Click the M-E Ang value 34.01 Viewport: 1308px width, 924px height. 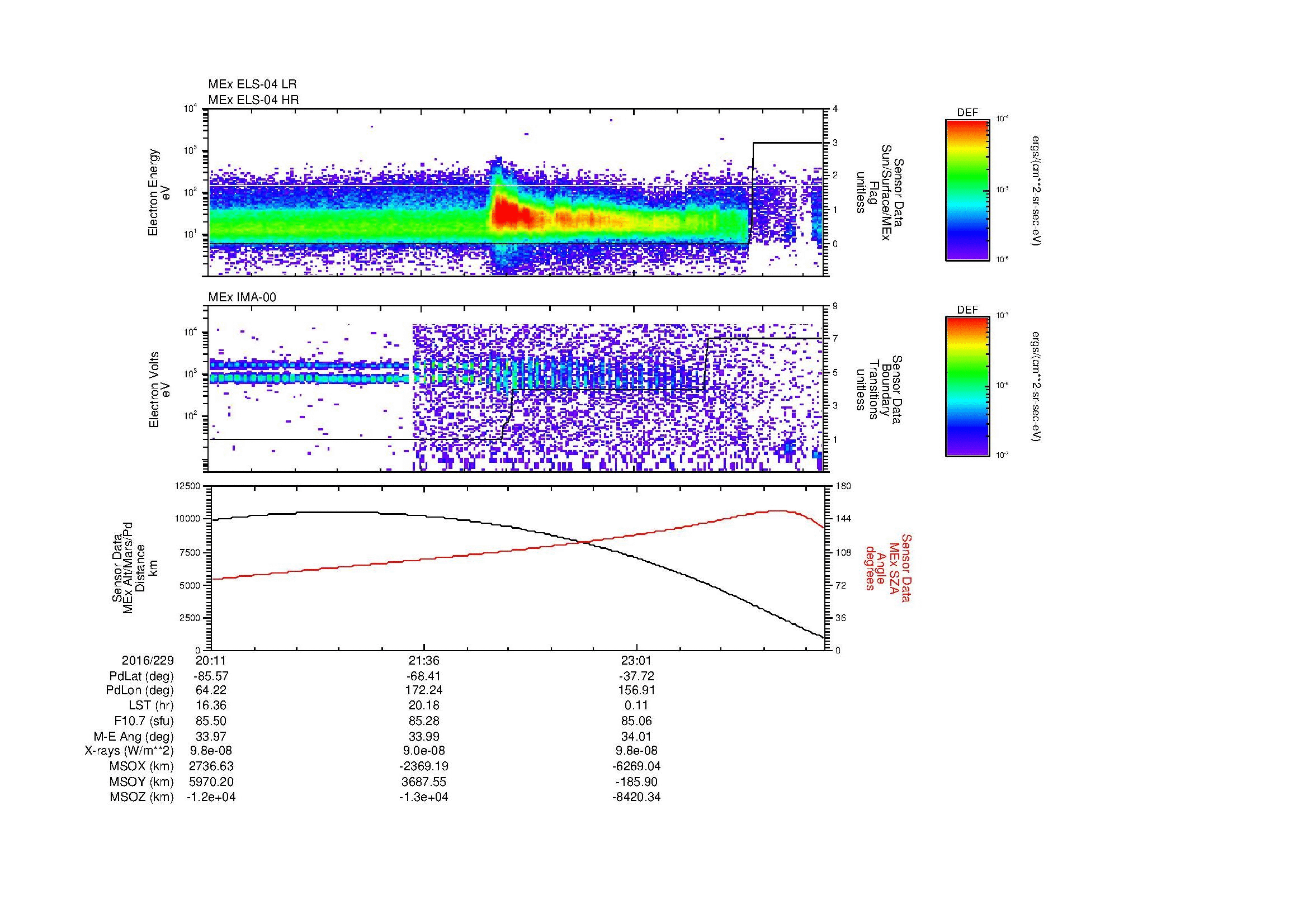point(636,737)
